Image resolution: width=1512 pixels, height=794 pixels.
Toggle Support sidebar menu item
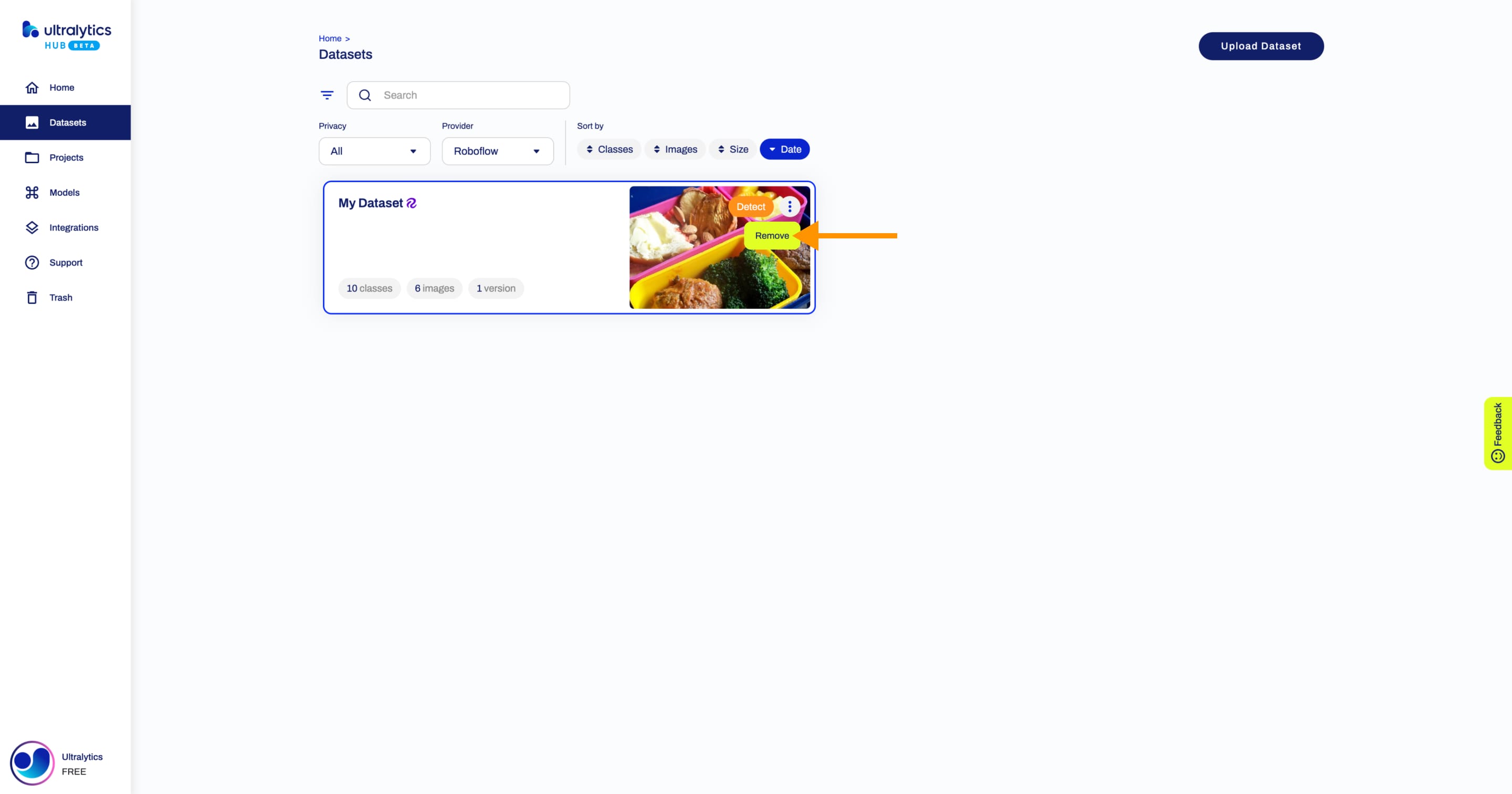coord(65,262)
